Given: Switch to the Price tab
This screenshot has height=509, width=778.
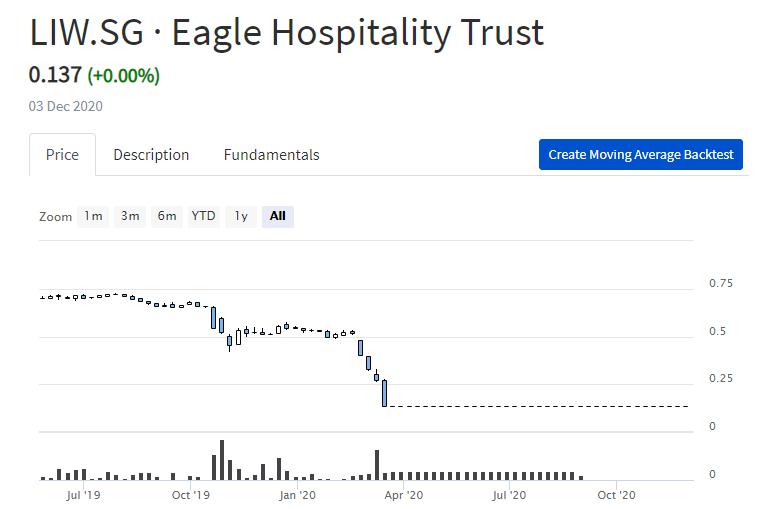Looking at the screenshot, I should pos(62,155).
